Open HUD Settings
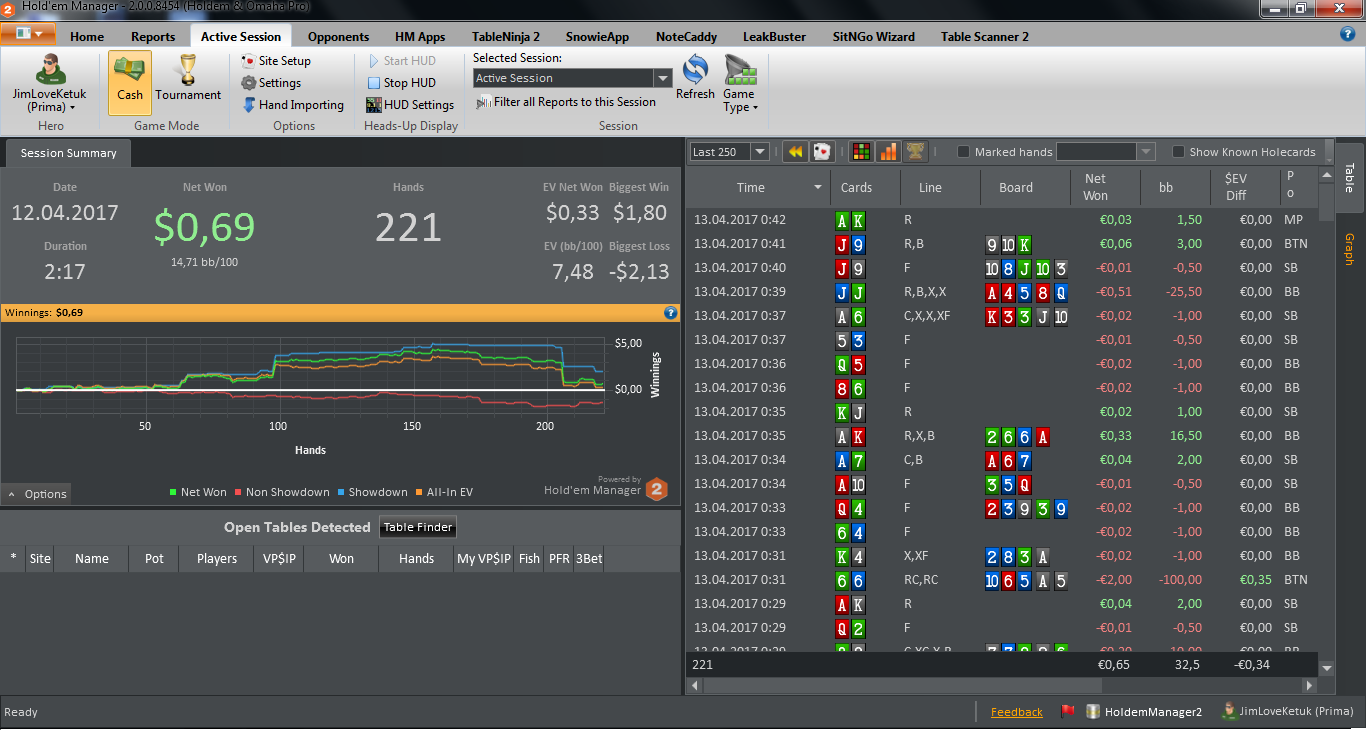Screen dimensions: 1366x730 pos(410,105)
